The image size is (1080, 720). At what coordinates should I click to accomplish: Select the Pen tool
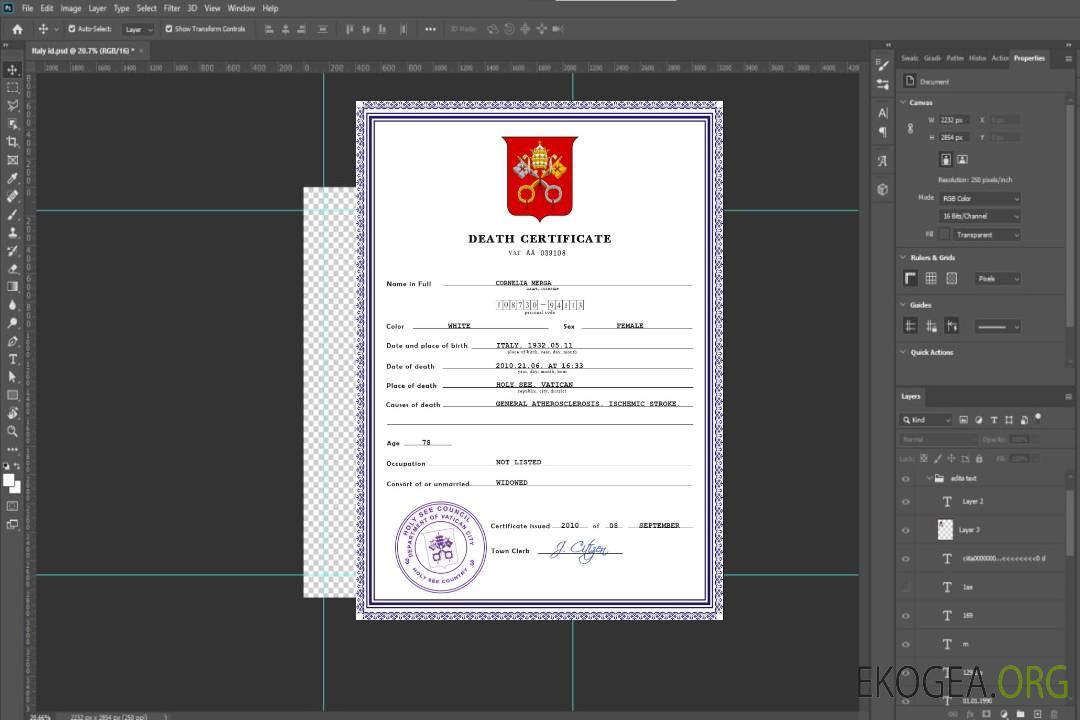coord(12,341)
